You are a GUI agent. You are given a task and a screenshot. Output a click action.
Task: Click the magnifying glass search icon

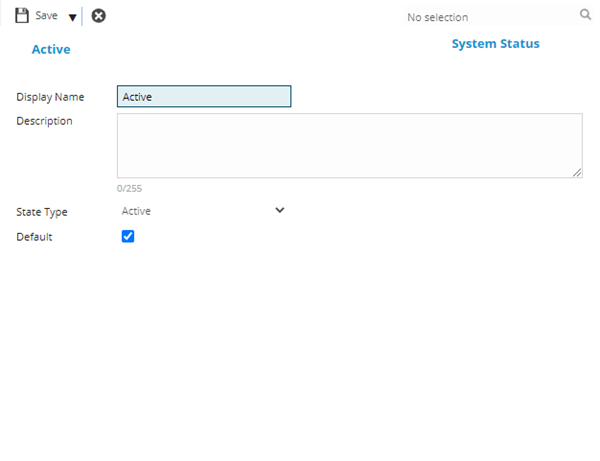[585, 15]
